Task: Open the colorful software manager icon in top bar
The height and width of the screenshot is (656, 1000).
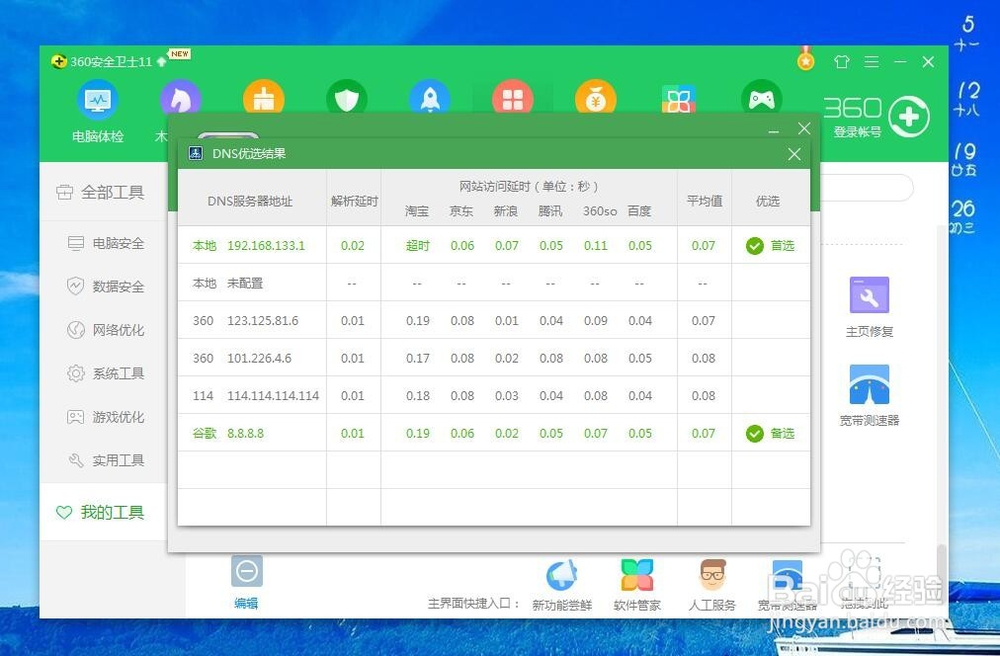Action: 679,98
